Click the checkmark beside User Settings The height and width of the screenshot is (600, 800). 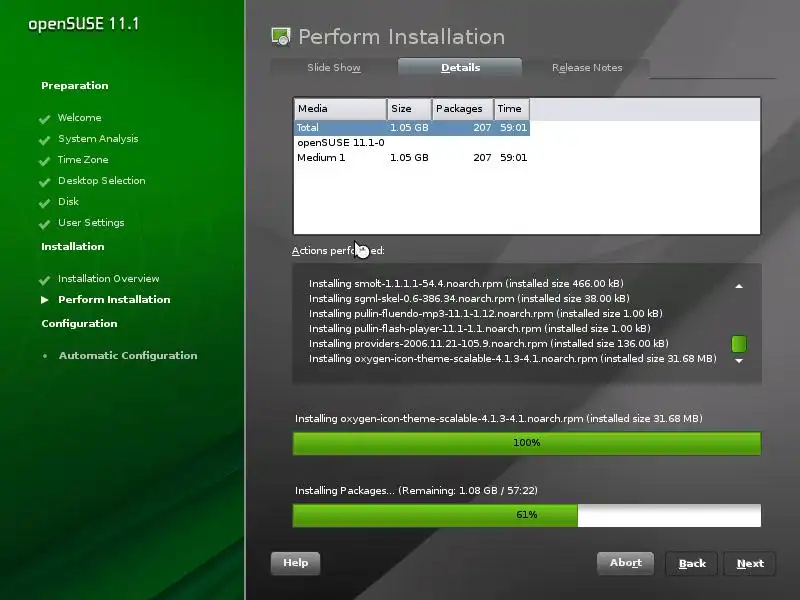[44, 223]
